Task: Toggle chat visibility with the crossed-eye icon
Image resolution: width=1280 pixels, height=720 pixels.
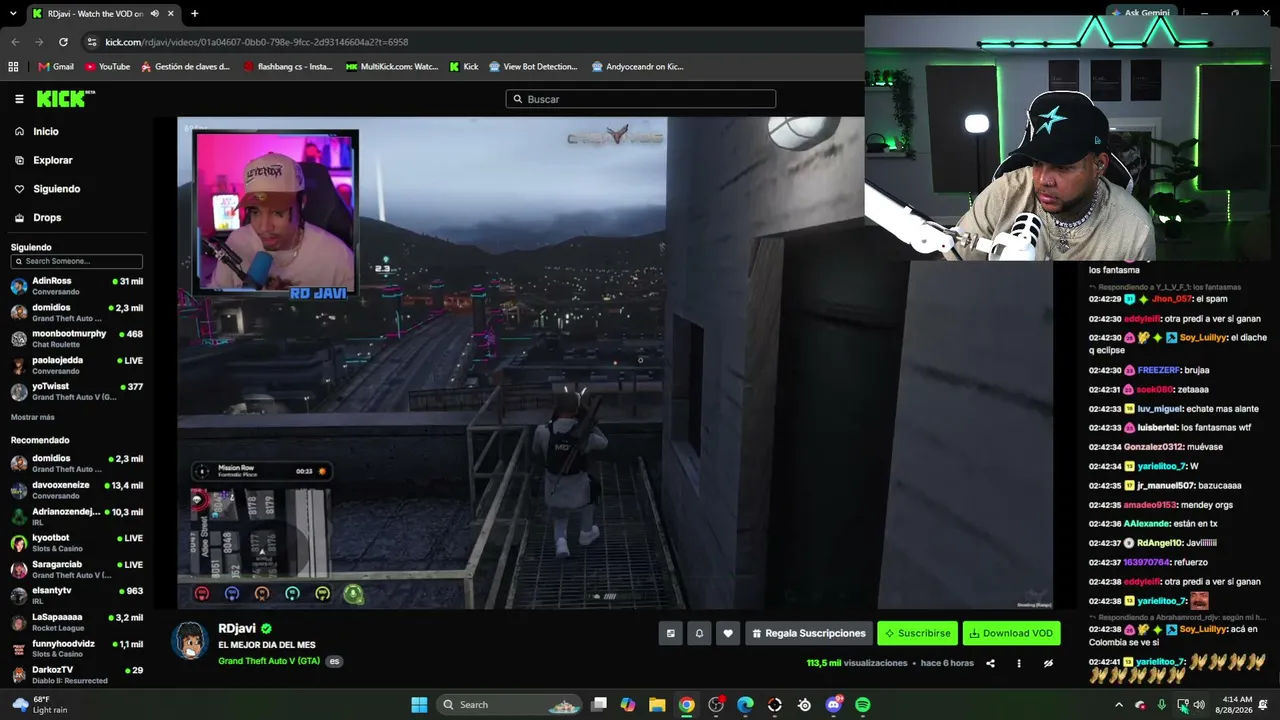Action: pos(1048,663)
